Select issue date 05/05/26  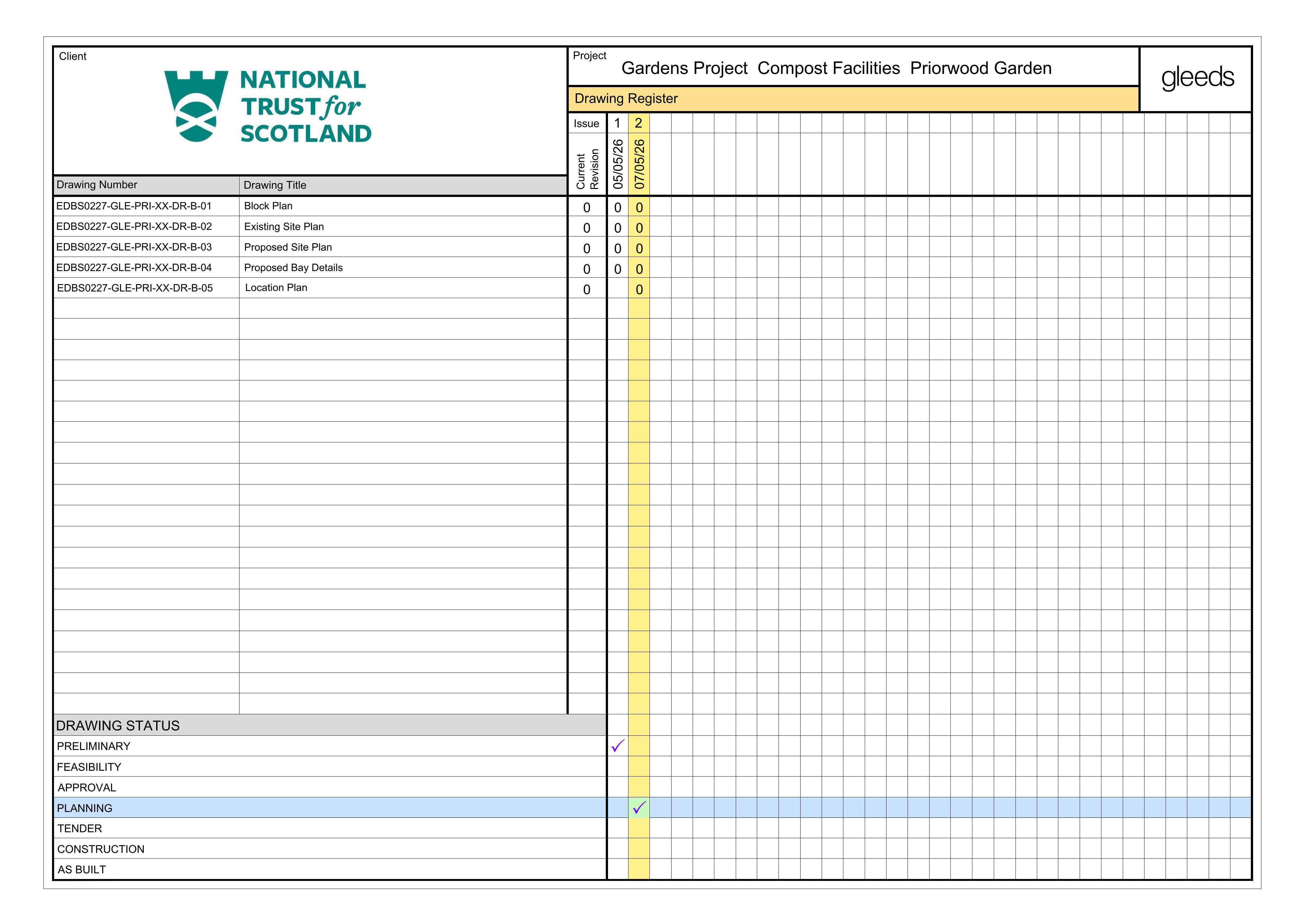(618, 164)
